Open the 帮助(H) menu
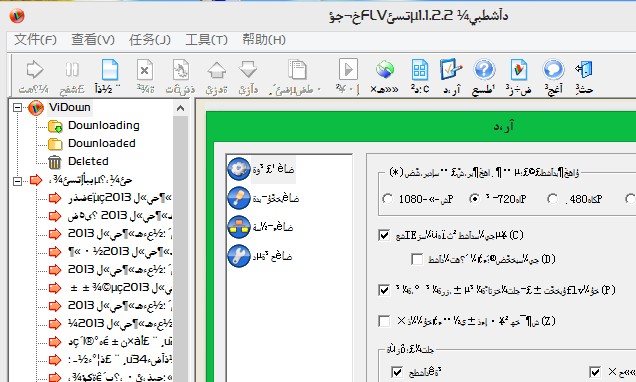This screenshot has width=636, height=382. tap(264, 40)
